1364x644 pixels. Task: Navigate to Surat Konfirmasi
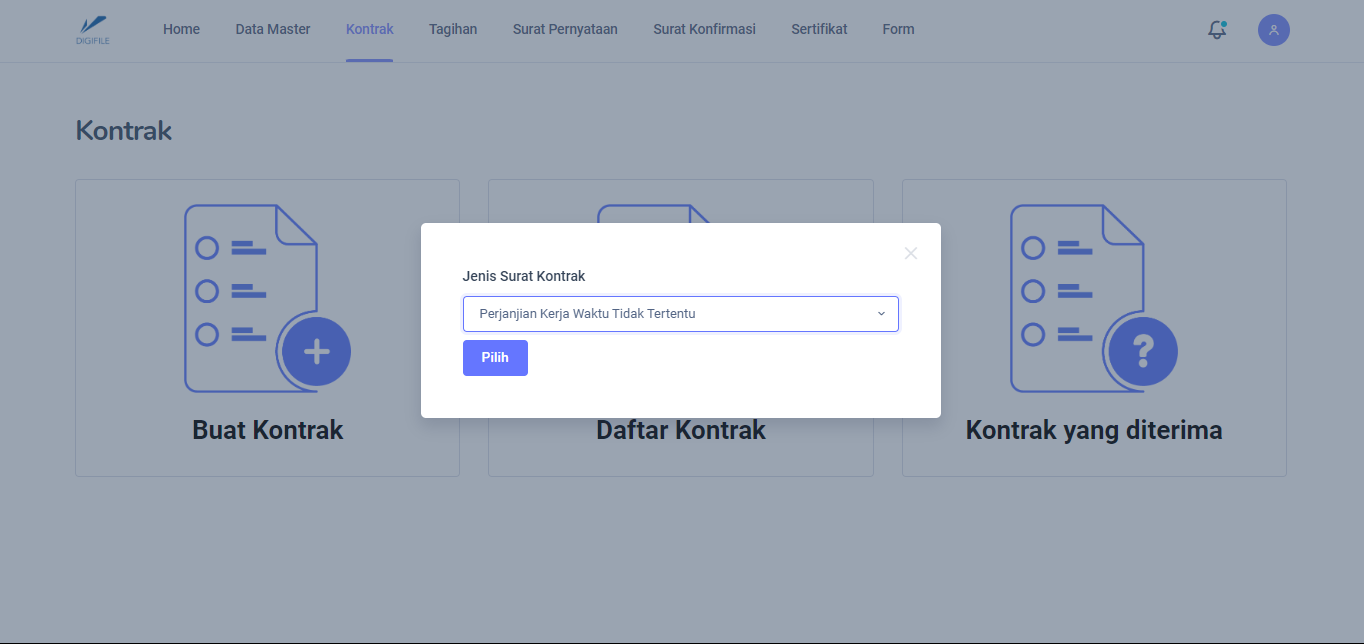coord(704,29)
